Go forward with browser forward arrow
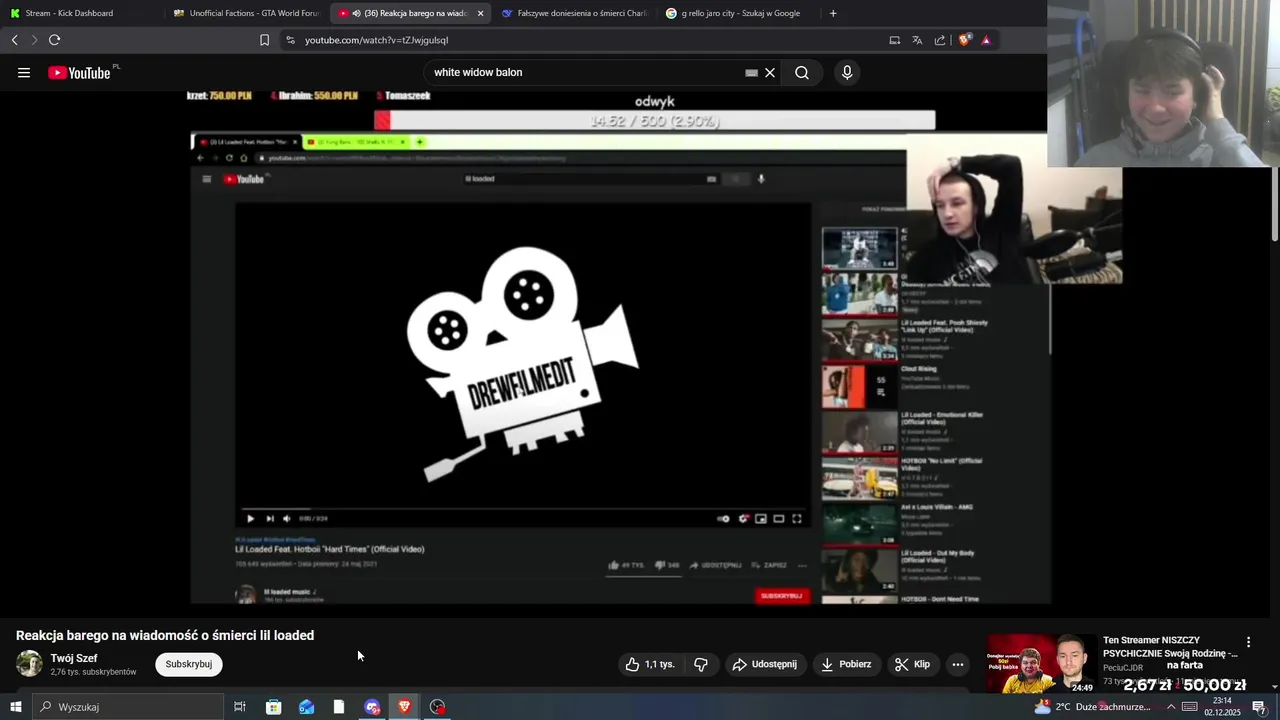Image resolution: width=1280 pixels, height=720 pixels. pos(34,40)
